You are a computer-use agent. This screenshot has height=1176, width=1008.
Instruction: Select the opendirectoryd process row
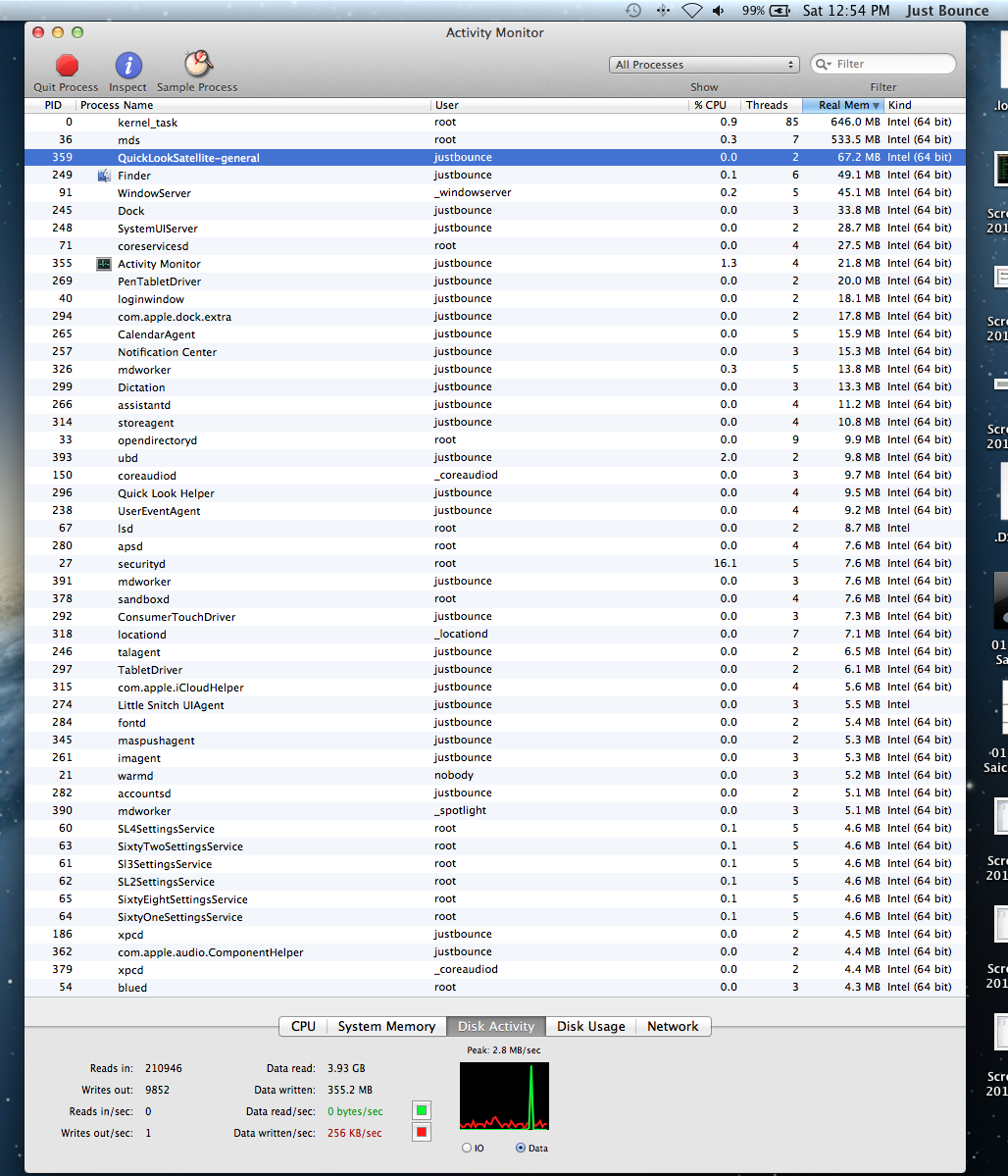pyautogui.click(x=495, y=440)
